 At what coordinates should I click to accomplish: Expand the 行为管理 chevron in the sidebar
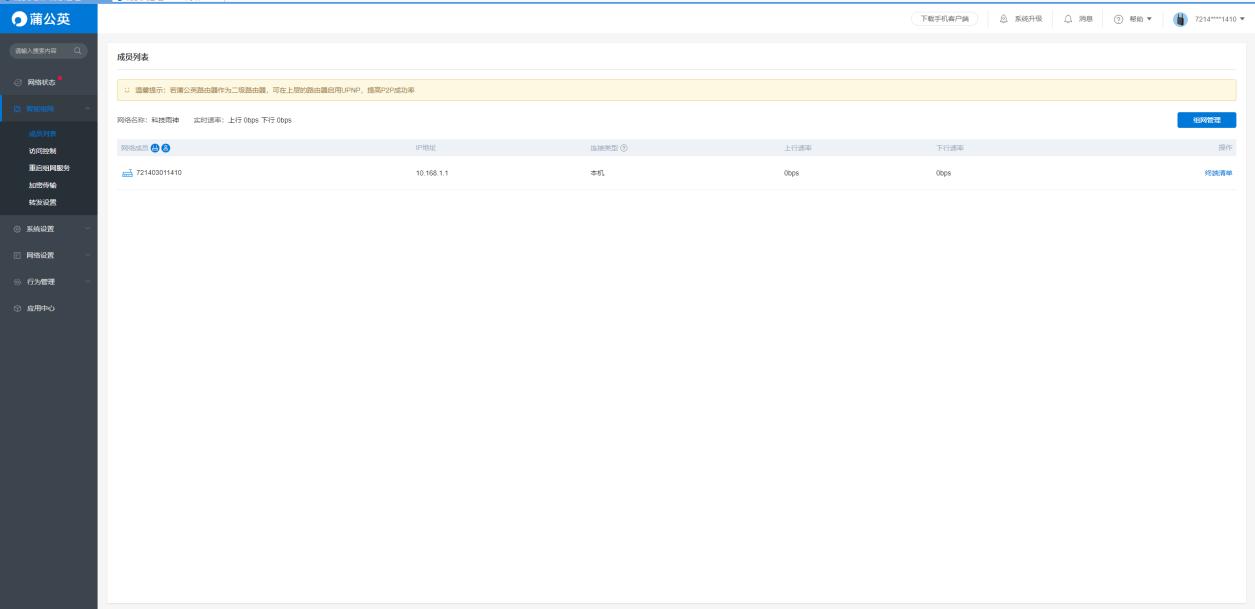tap(88, 282)
